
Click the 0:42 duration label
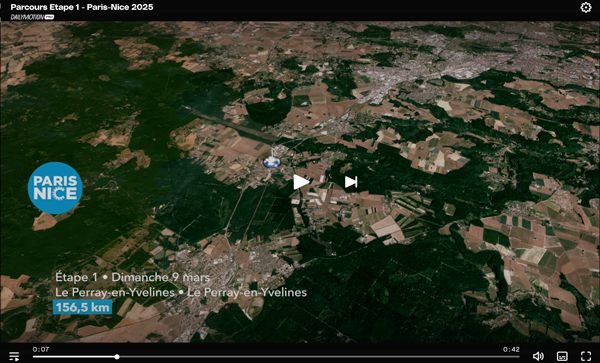(x=511, y=349)
